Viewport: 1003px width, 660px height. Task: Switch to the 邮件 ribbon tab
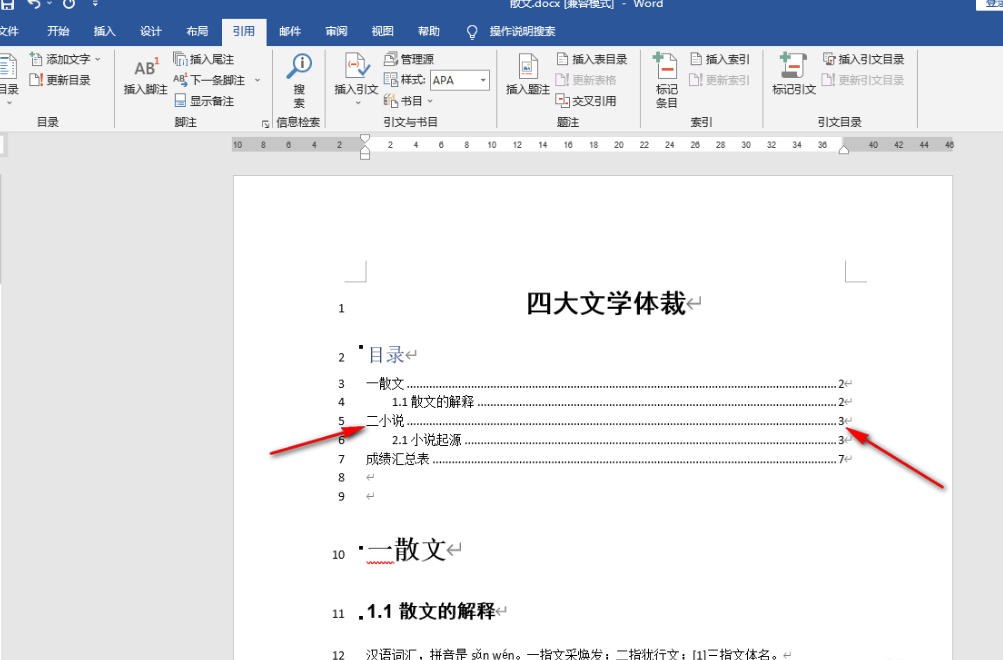coord(290,30)
